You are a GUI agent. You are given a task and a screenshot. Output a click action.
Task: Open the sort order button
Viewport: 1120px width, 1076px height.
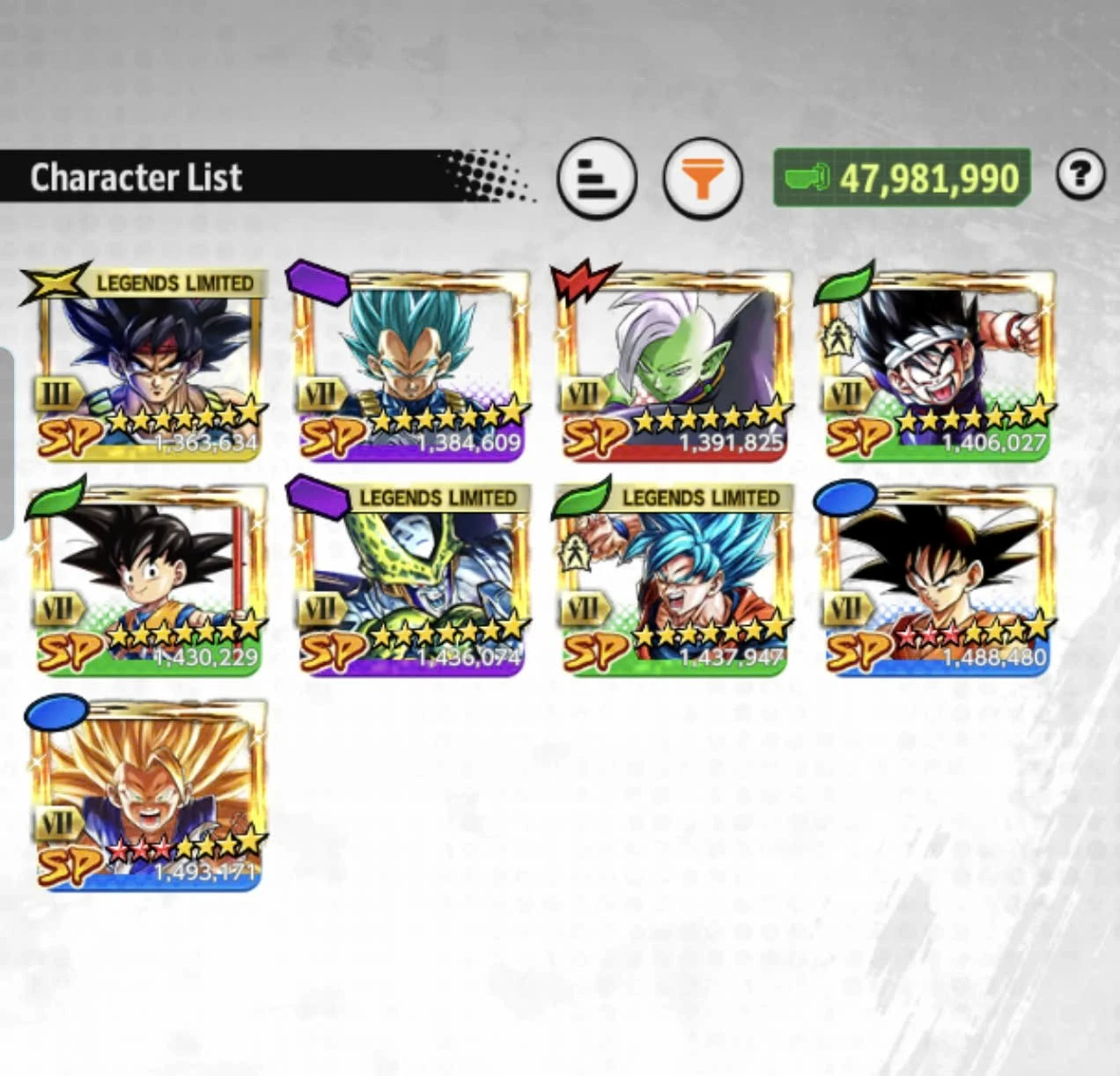coord(597,178)
